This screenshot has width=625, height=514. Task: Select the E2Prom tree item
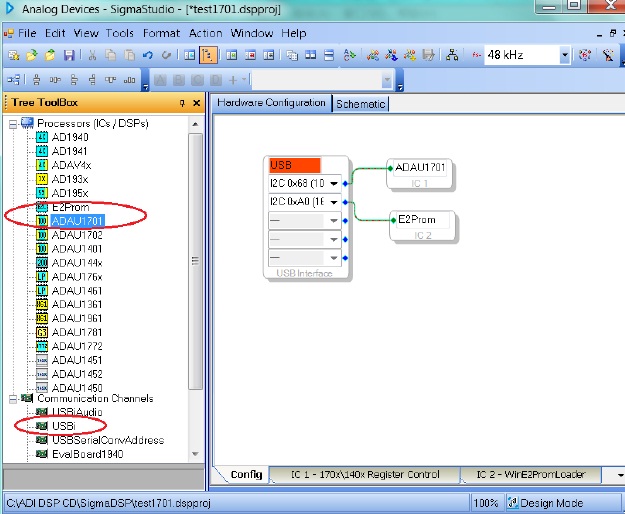pos(71,207)
